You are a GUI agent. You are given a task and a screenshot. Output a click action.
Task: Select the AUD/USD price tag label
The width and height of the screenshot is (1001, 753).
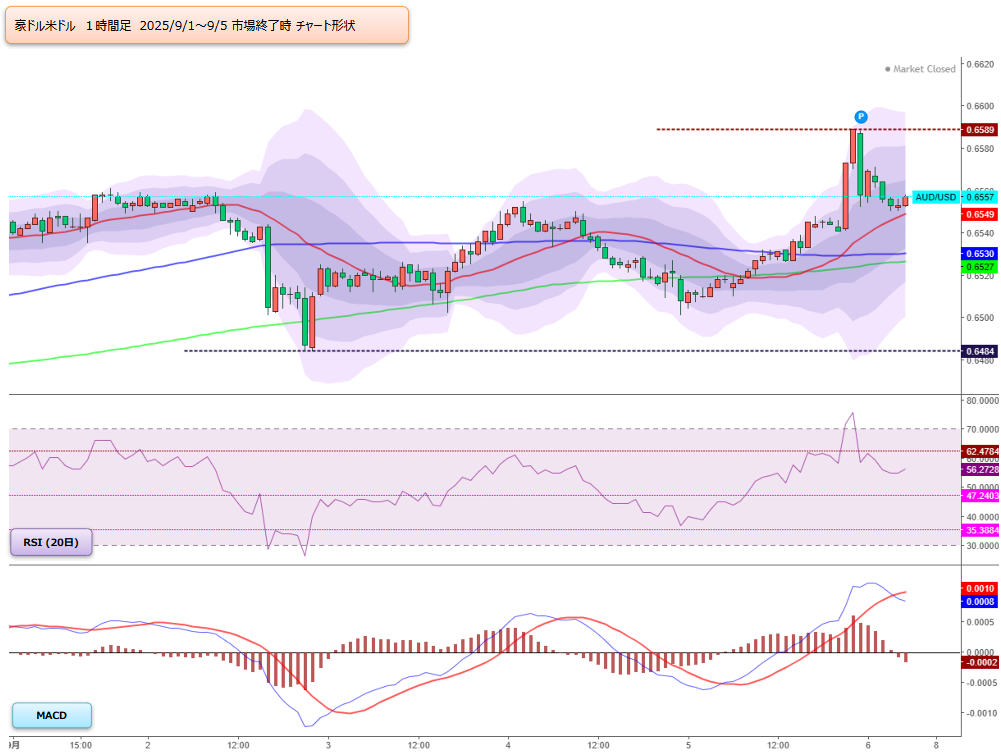click(936, 197)
